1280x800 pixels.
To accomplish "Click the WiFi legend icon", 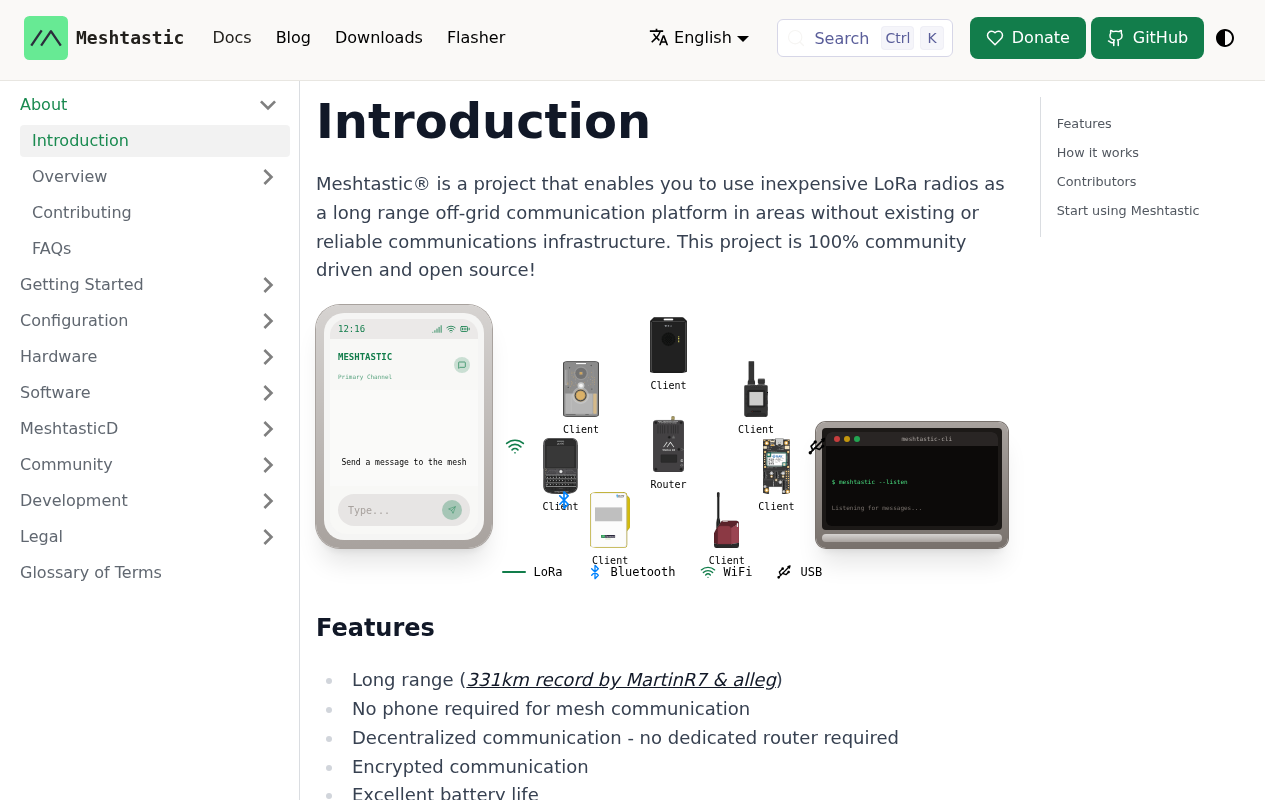I will (708, 572).
